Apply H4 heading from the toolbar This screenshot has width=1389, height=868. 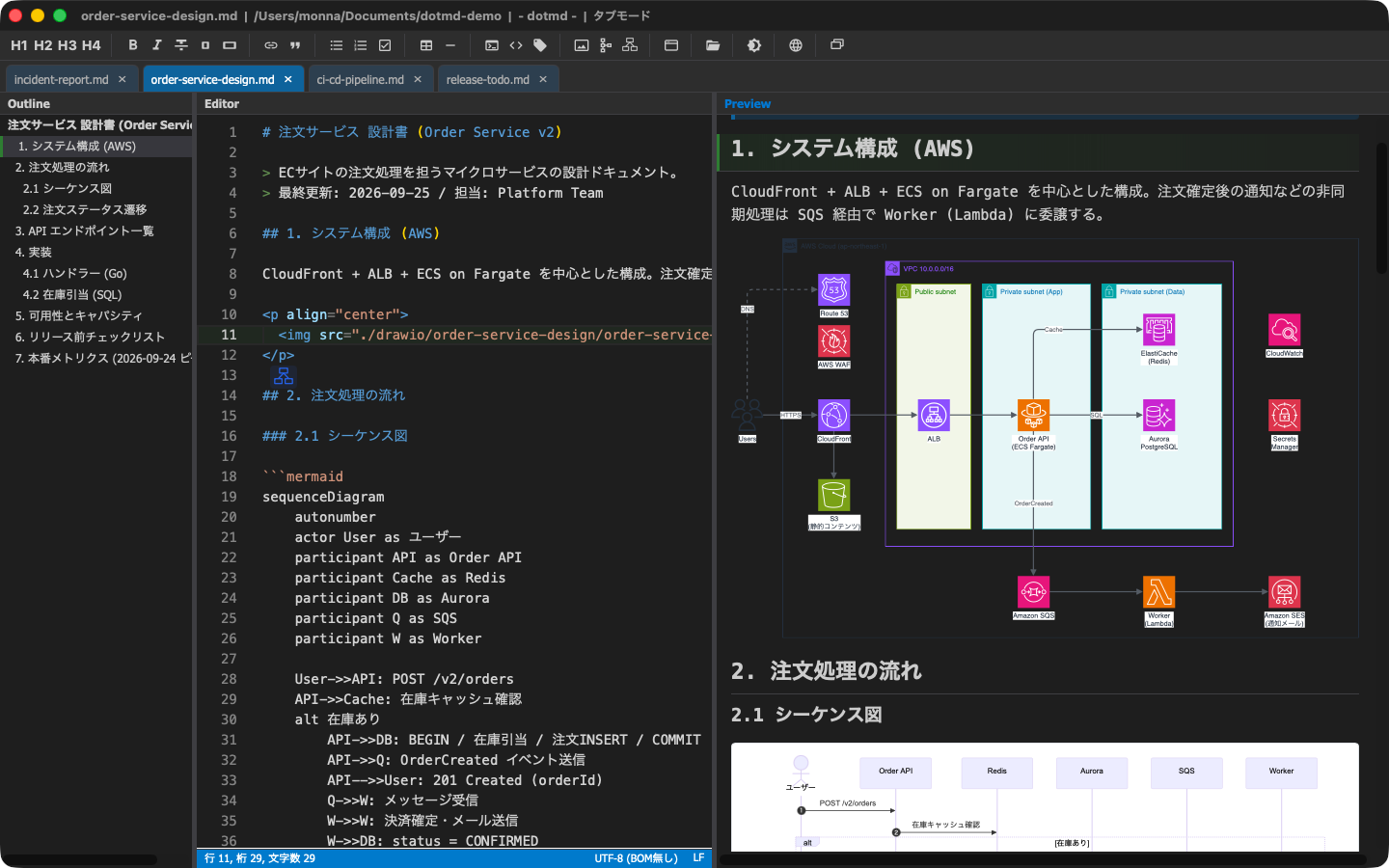[x=92, y=45]
